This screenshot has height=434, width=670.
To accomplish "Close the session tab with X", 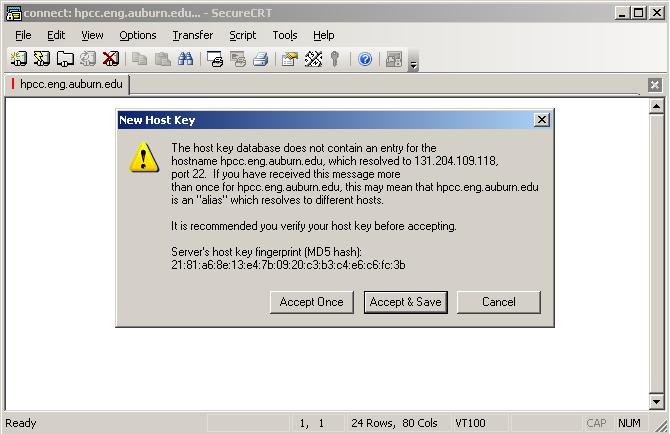I will [x=655, y=85].
